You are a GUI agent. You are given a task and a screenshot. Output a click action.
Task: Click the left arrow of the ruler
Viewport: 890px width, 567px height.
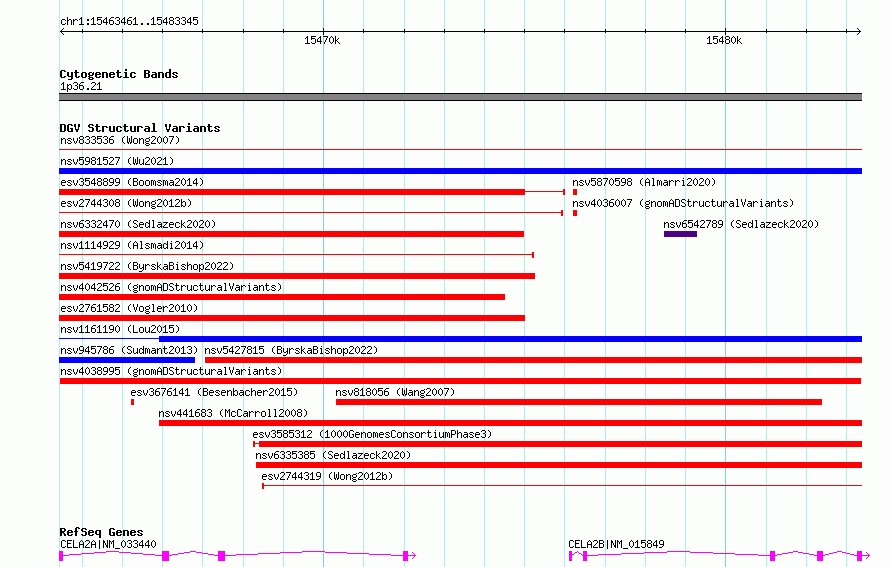tap(62, 31)
